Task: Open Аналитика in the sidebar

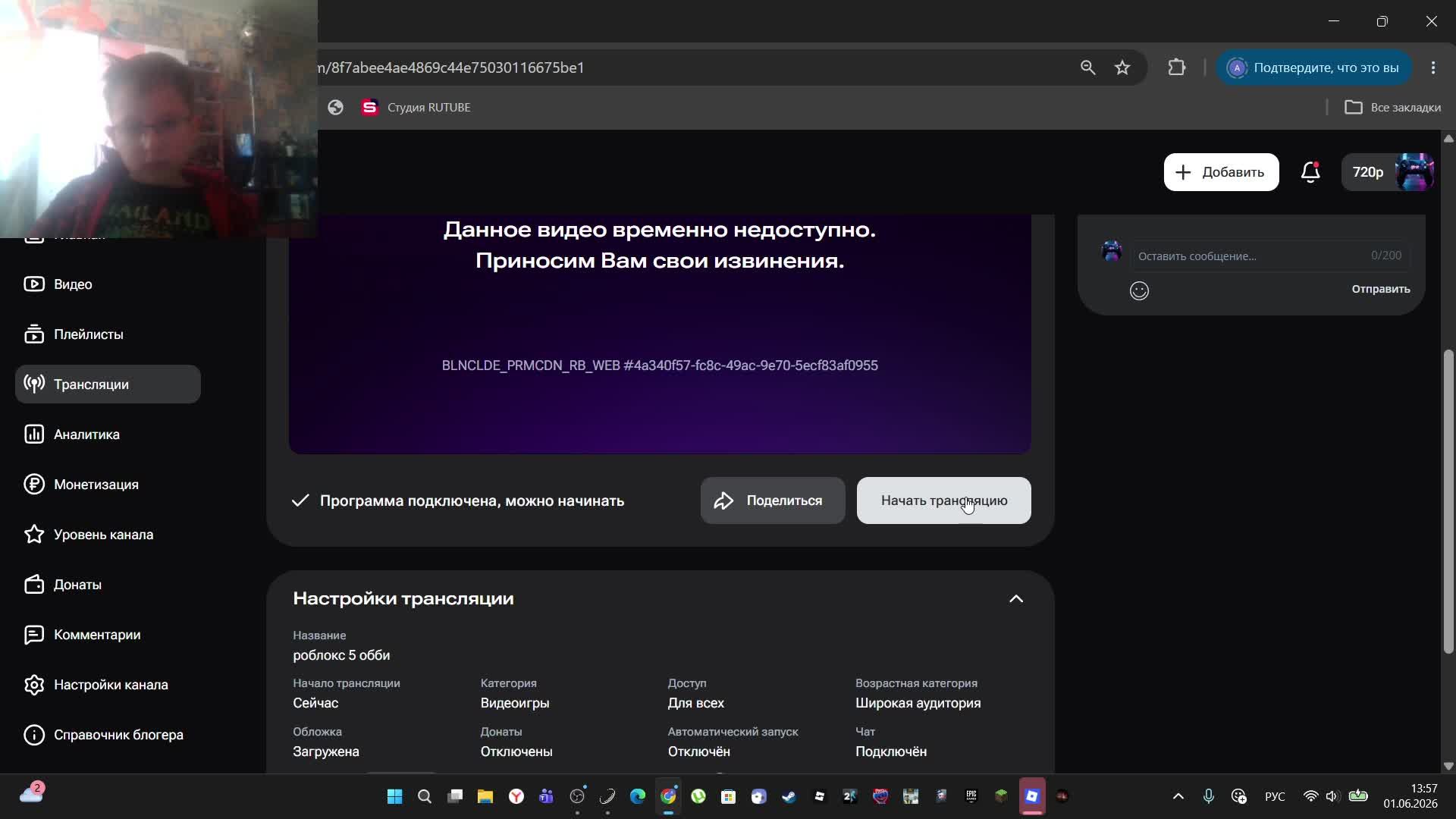Action: click(x=108, y=435)
